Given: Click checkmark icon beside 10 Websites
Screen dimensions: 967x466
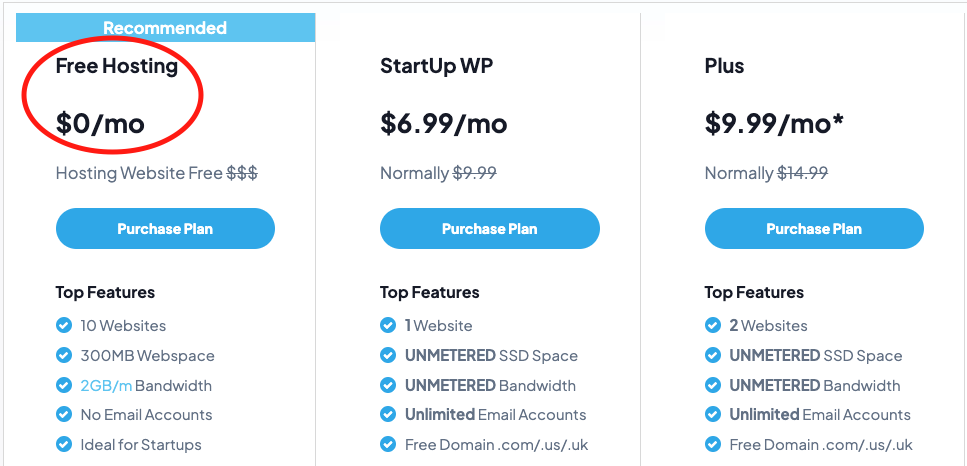Looking at the screenshot, I should (64, 325).
